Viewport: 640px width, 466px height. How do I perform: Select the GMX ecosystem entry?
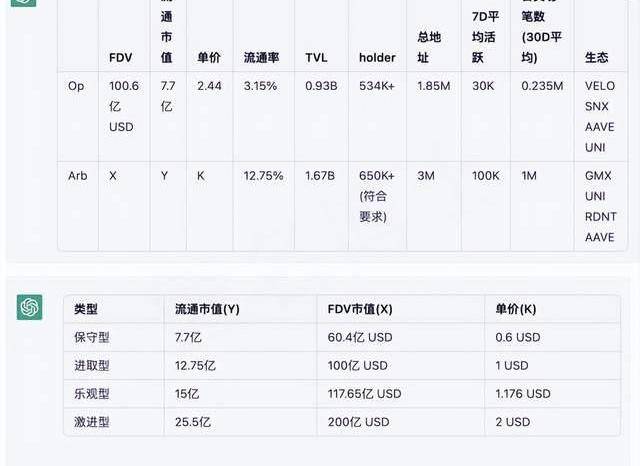tap(599, 175)
